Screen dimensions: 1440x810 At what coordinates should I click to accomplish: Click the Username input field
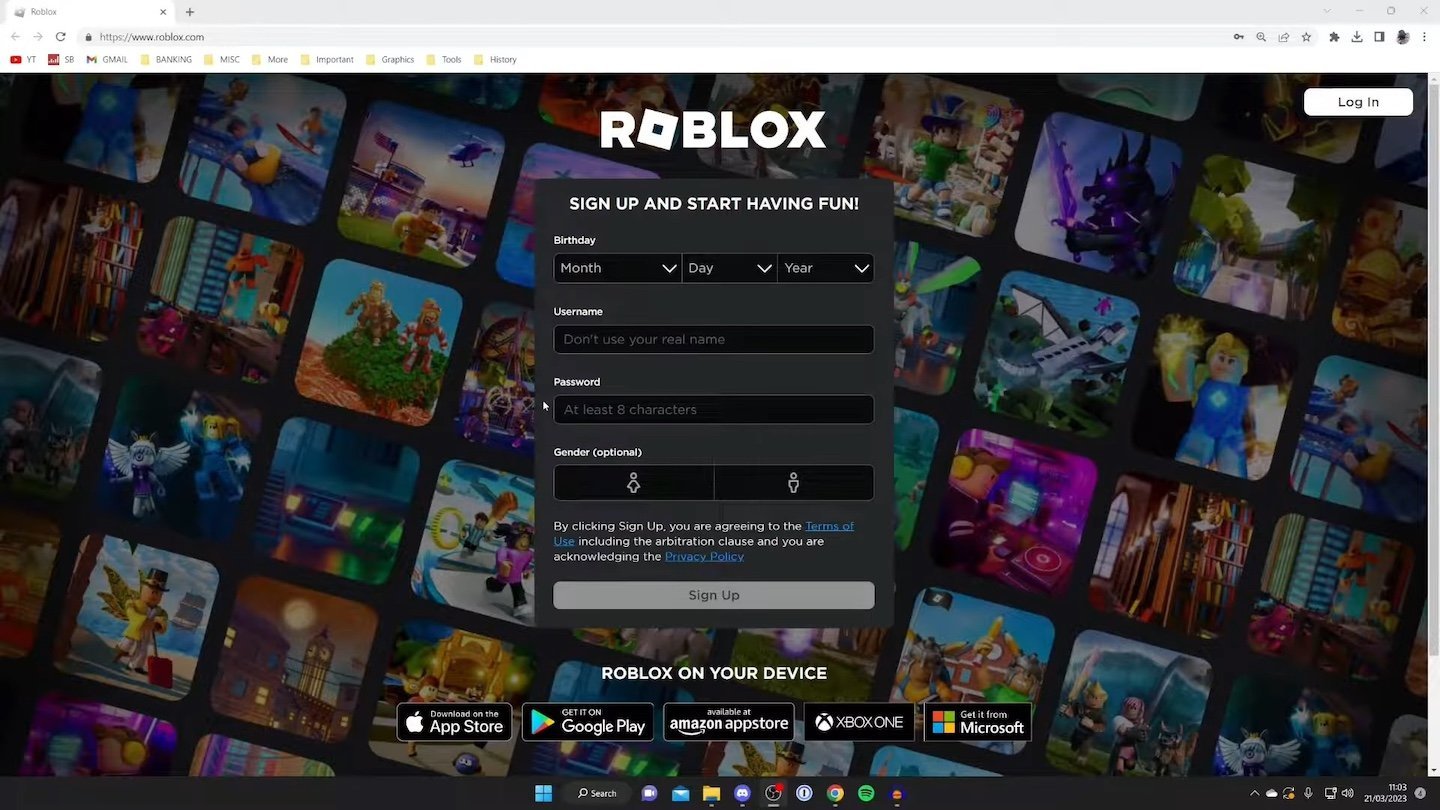pyautogui.click(x=713, y=339)
